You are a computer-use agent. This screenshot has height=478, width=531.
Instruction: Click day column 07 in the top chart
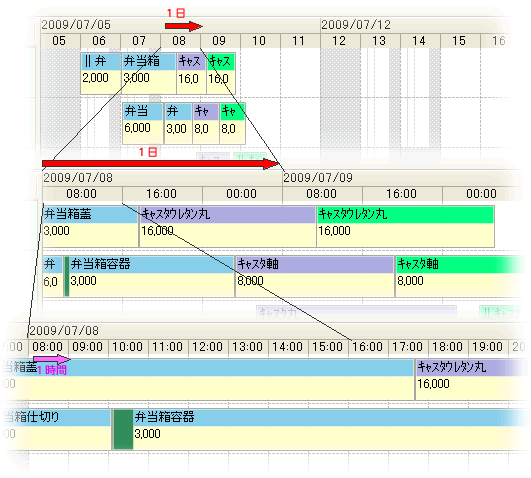coord(140,41)
